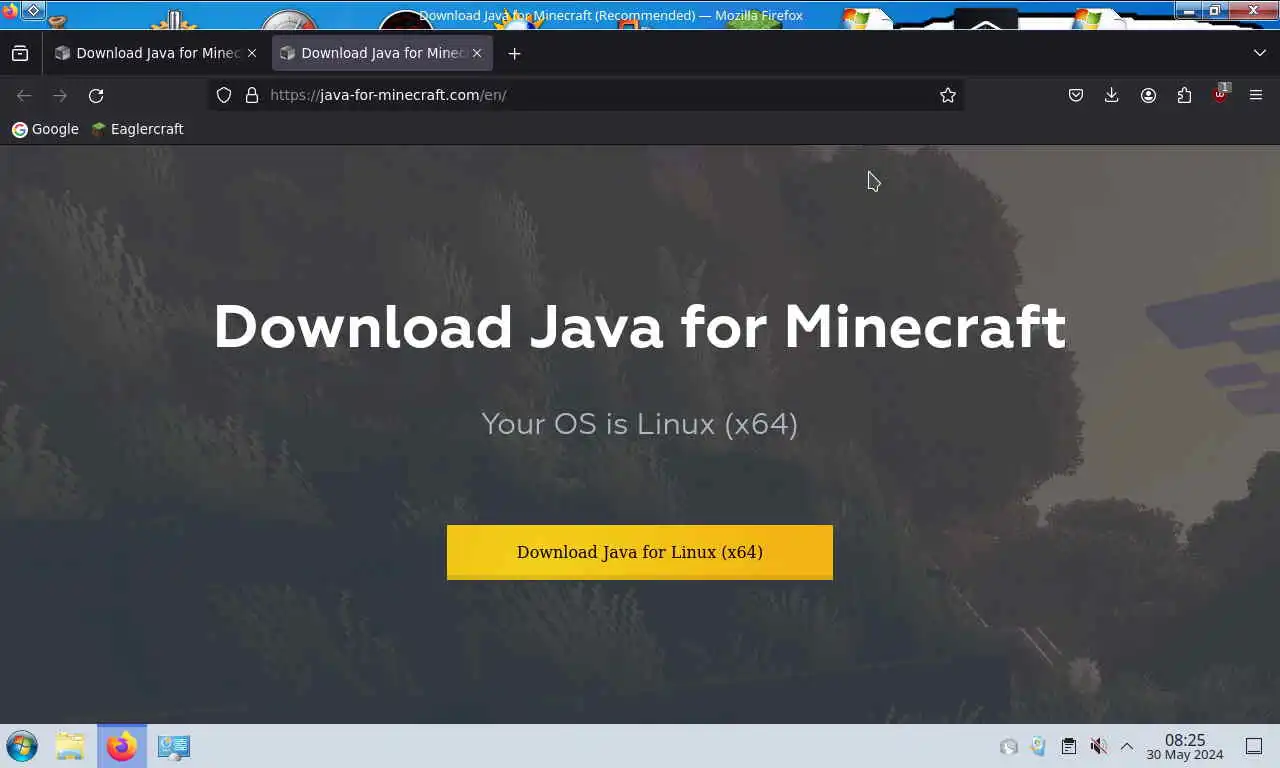1280x768 pixels.
Task: Save page to Pocket
Action: (1076, 95)
